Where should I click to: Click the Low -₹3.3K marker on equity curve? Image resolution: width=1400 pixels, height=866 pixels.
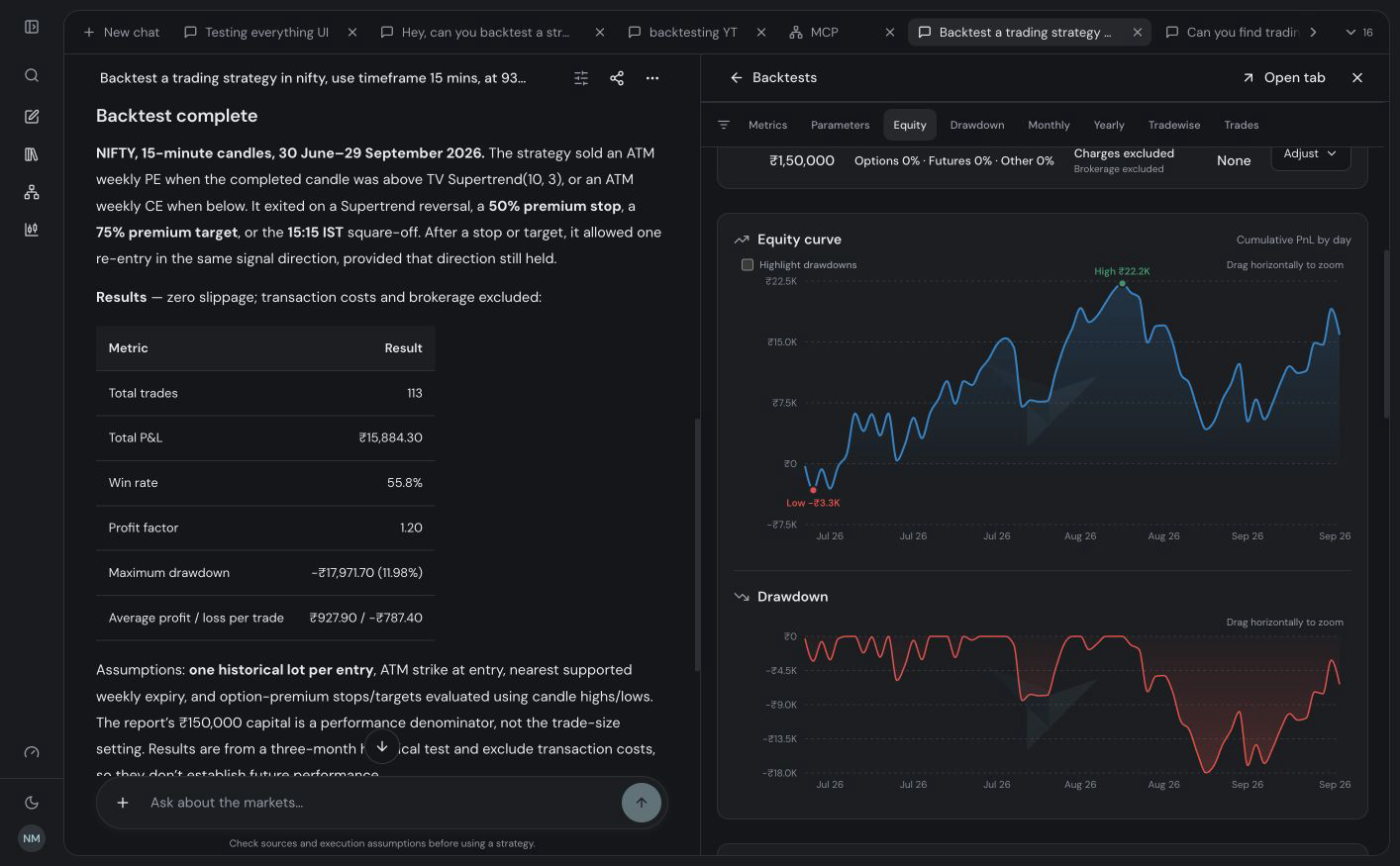tap(813, 490)
